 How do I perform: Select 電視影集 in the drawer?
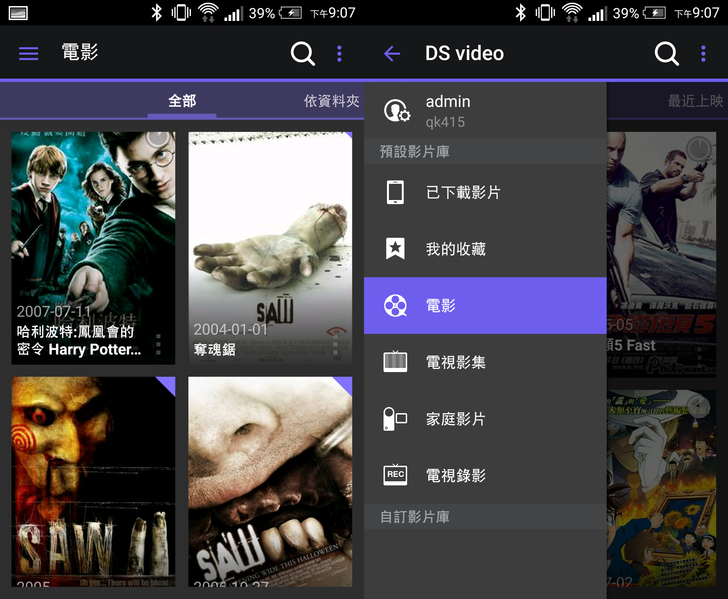pos(485,362)
